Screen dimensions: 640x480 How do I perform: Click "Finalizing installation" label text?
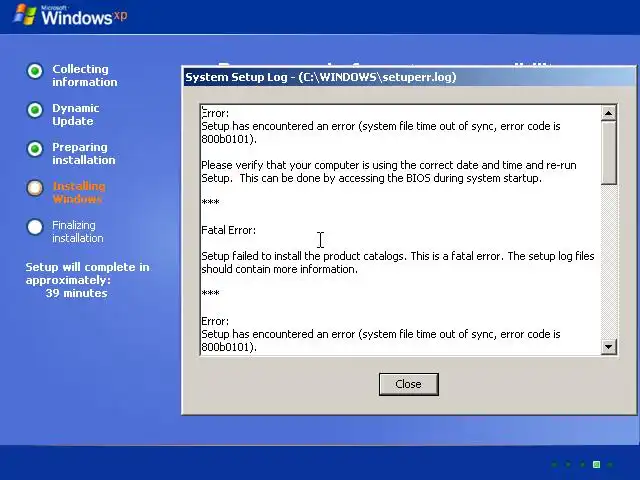click(78, 231)
